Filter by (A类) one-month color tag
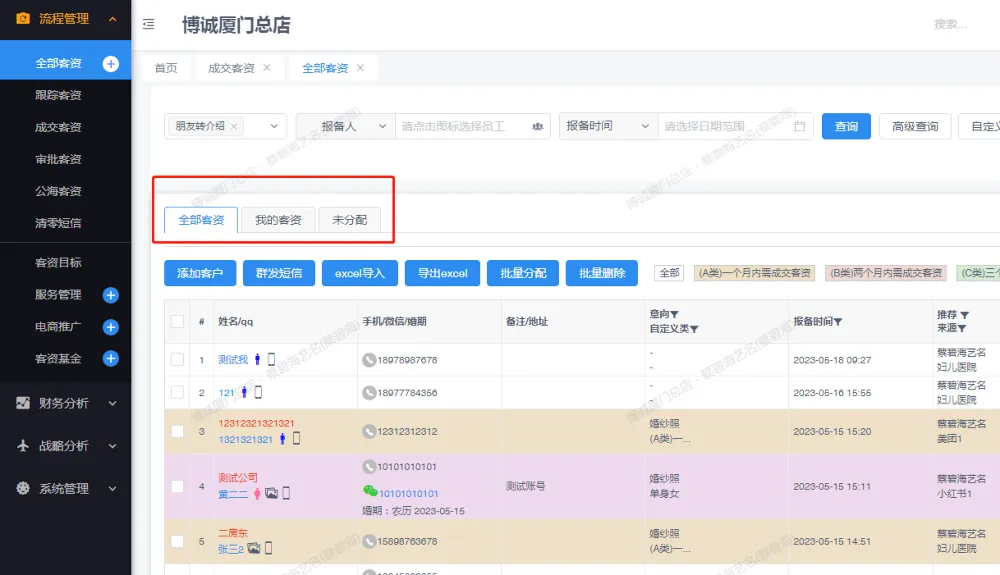 (x=755, y=273)
